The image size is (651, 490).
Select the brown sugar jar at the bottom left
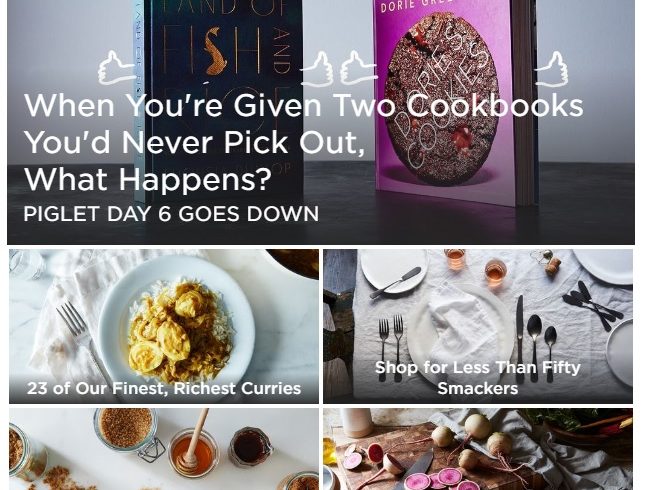(125, 430)
